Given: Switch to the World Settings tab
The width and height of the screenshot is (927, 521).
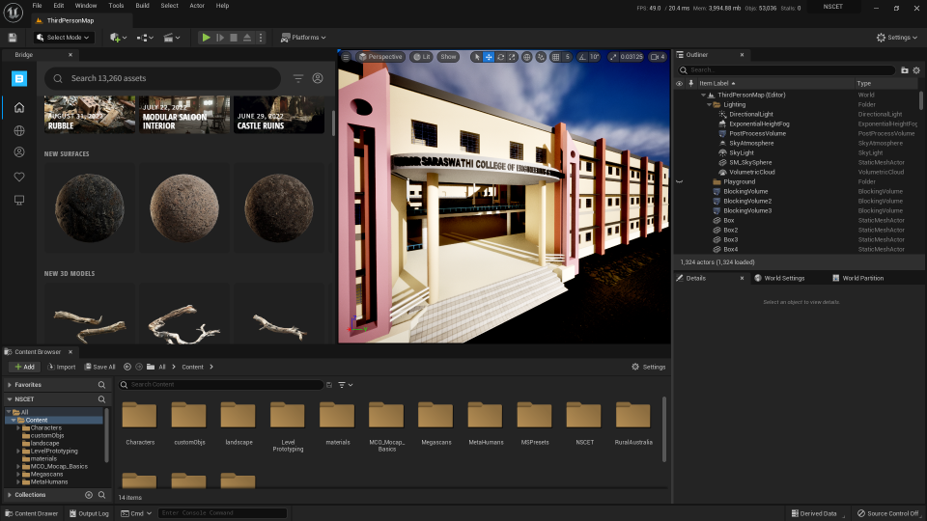Looking at the screenshot, I should tap(783, 278).
